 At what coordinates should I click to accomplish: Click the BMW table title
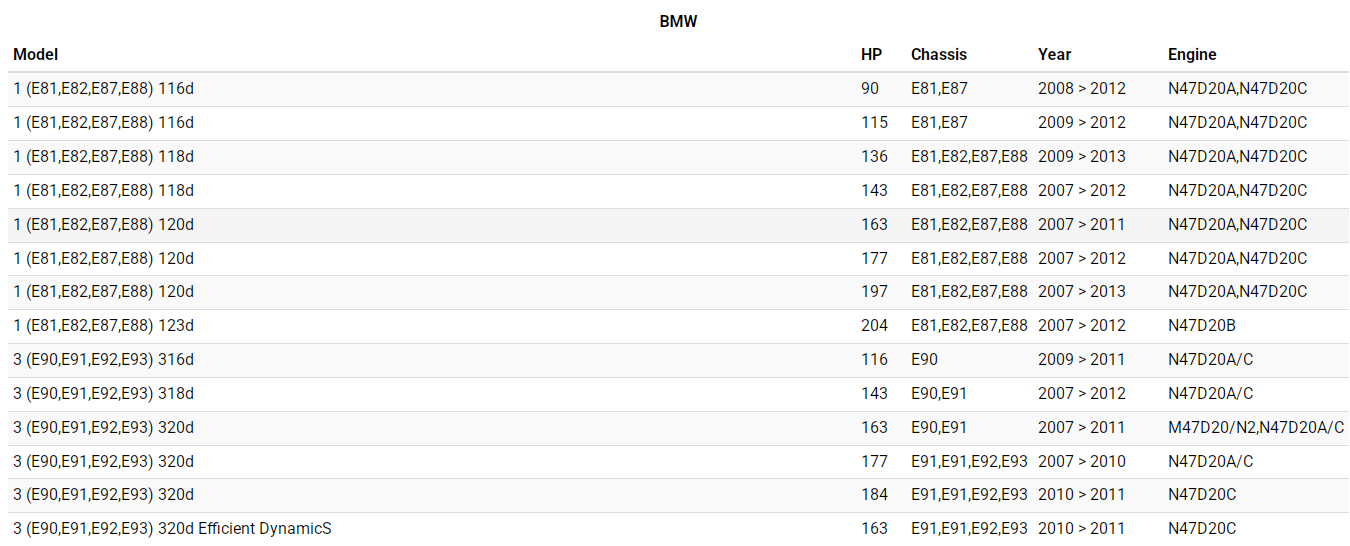click(x=678, y=21)
